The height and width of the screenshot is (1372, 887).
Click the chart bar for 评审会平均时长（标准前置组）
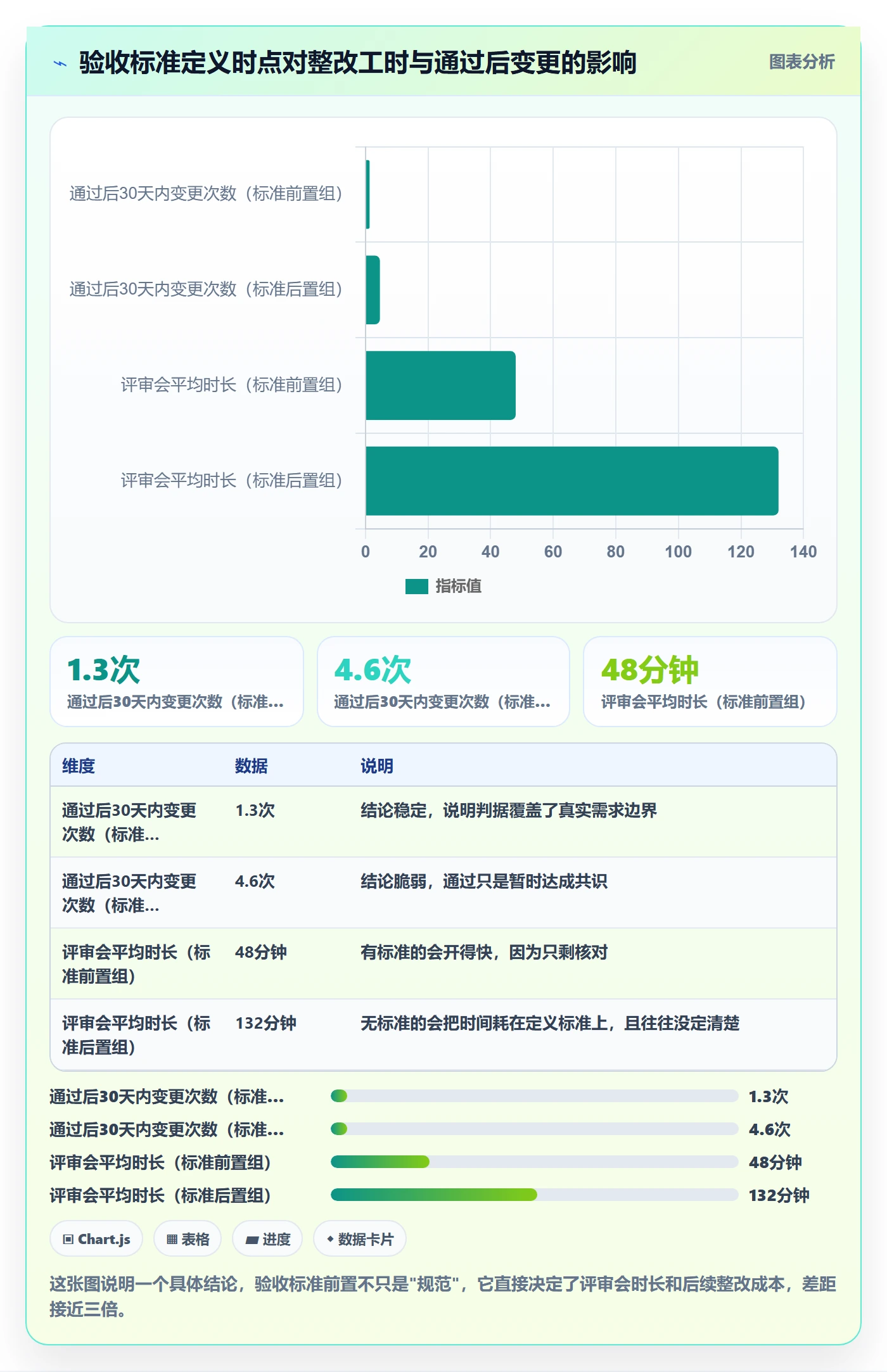(x=440, y=385)
